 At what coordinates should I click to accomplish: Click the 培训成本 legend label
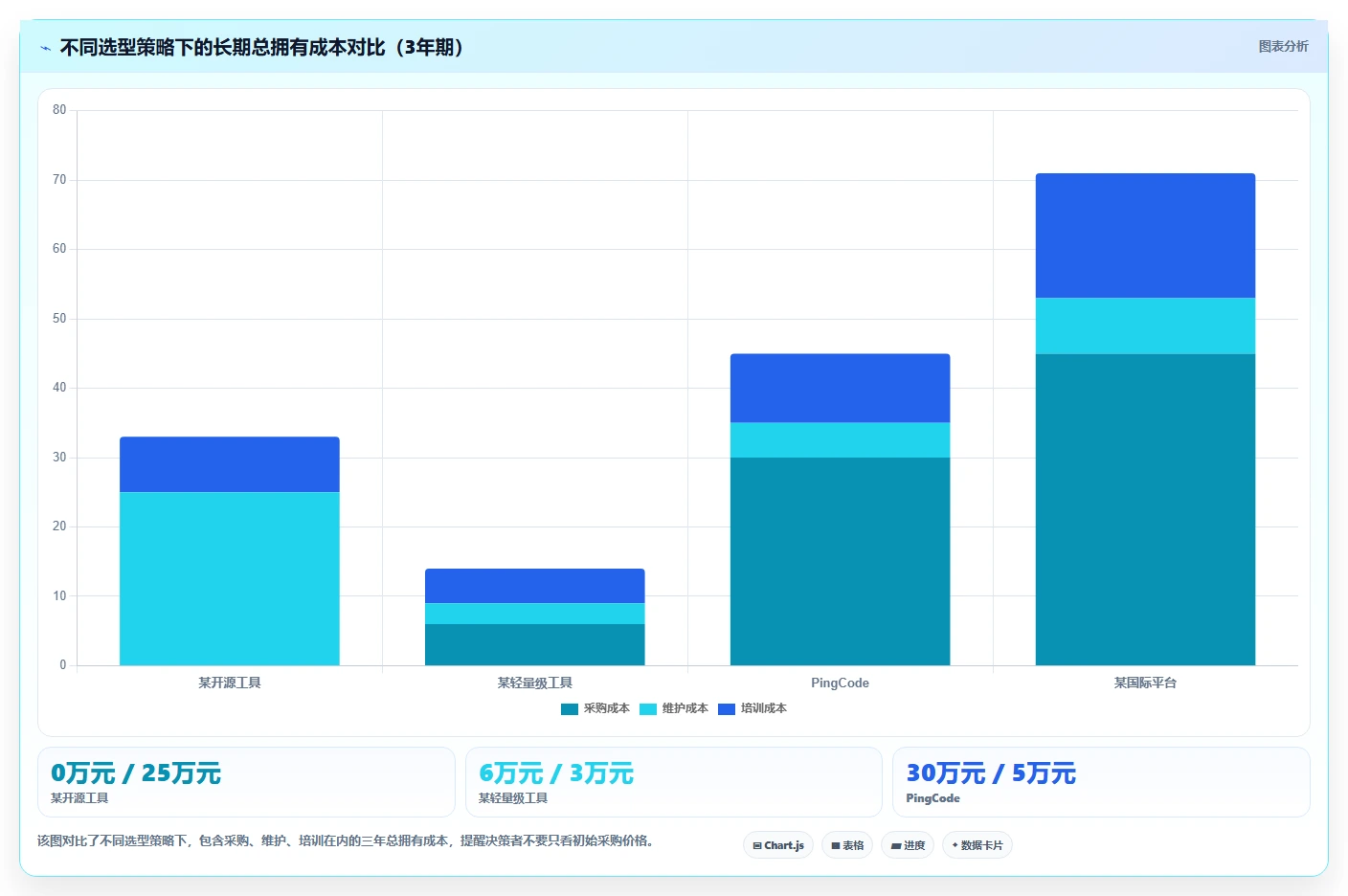point(763,709)
